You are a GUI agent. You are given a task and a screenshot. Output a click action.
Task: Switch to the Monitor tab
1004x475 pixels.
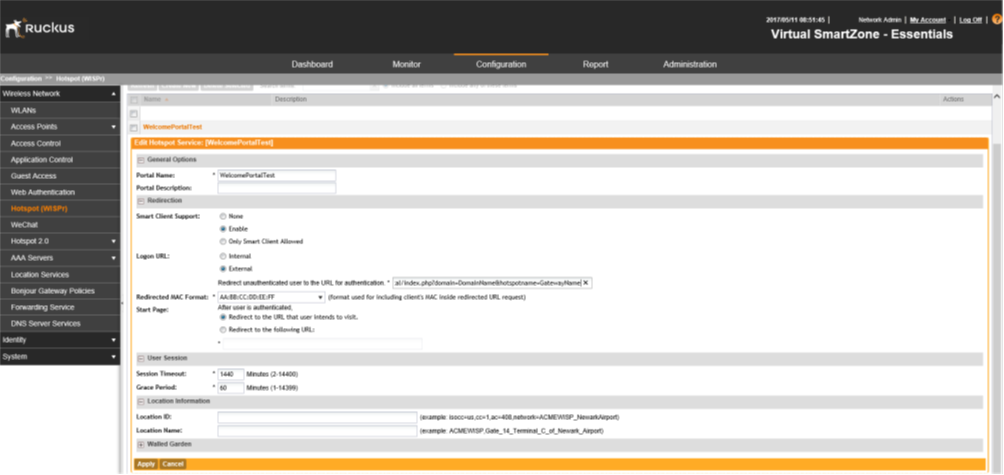(x=406, y=64)
